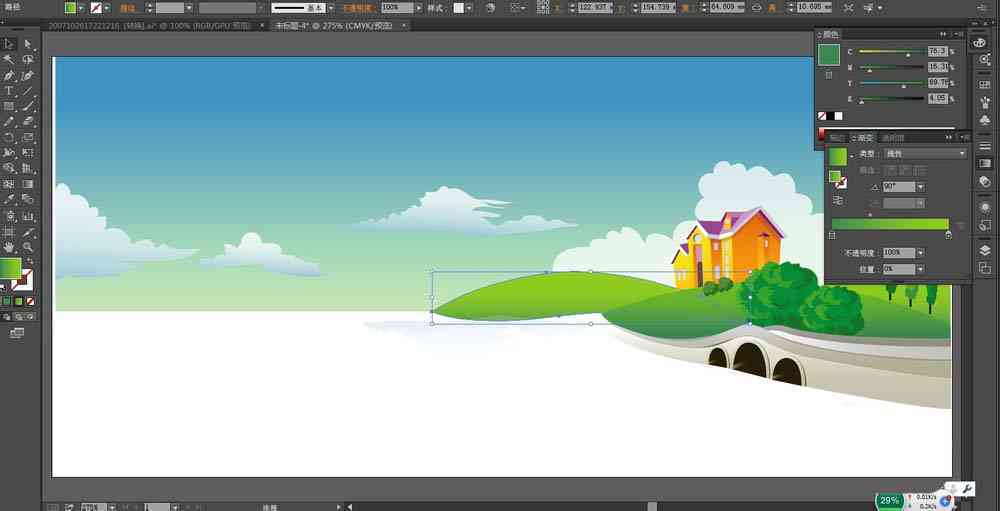The image size is (1000, 511).
Task: Select the Eyedropper tool
Action: (x=9, y=199)
